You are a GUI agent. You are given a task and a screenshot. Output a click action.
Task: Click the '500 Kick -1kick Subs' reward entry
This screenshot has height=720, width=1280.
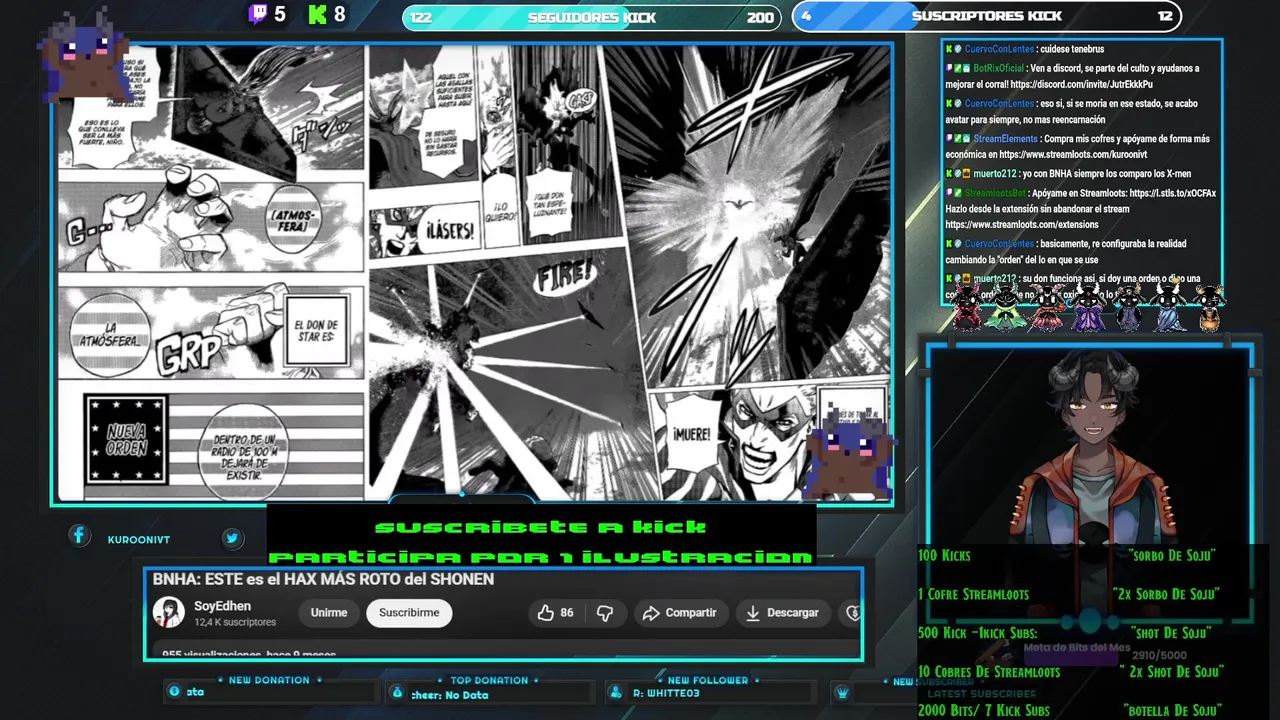(977, 633)
